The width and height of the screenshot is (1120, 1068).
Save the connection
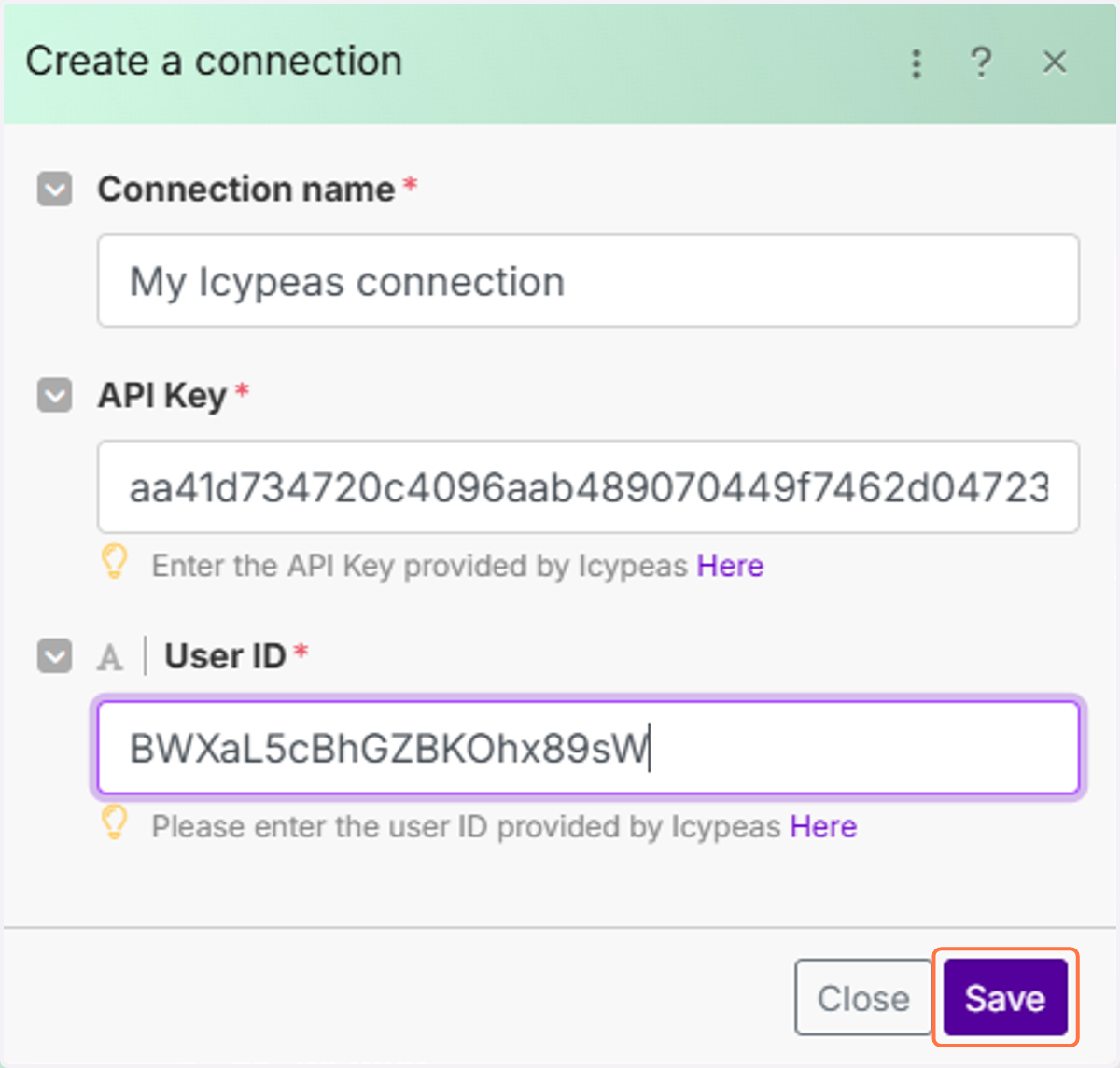click(x=1005, y=998)
